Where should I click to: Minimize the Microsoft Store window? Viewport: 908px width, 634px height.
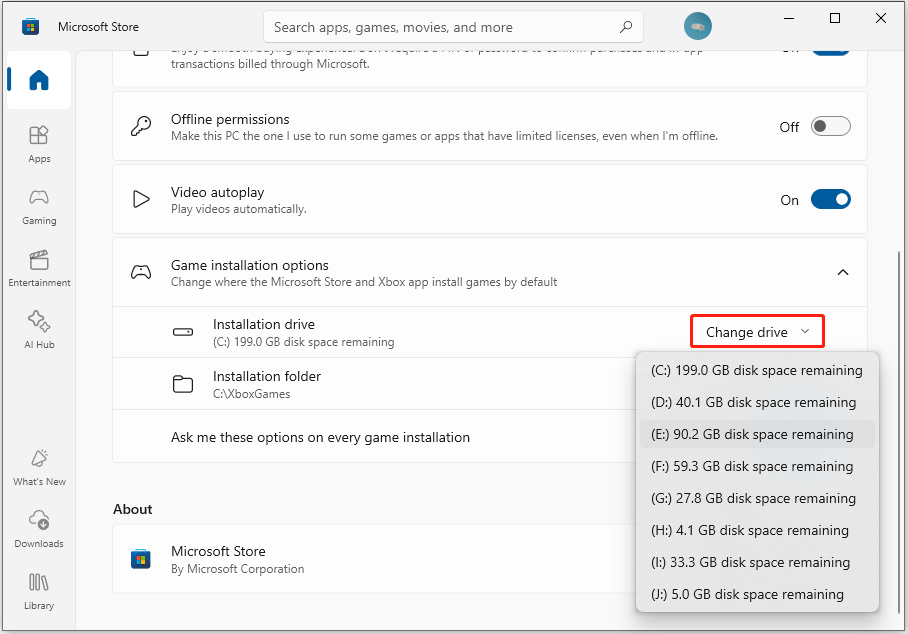pos(789,19)
